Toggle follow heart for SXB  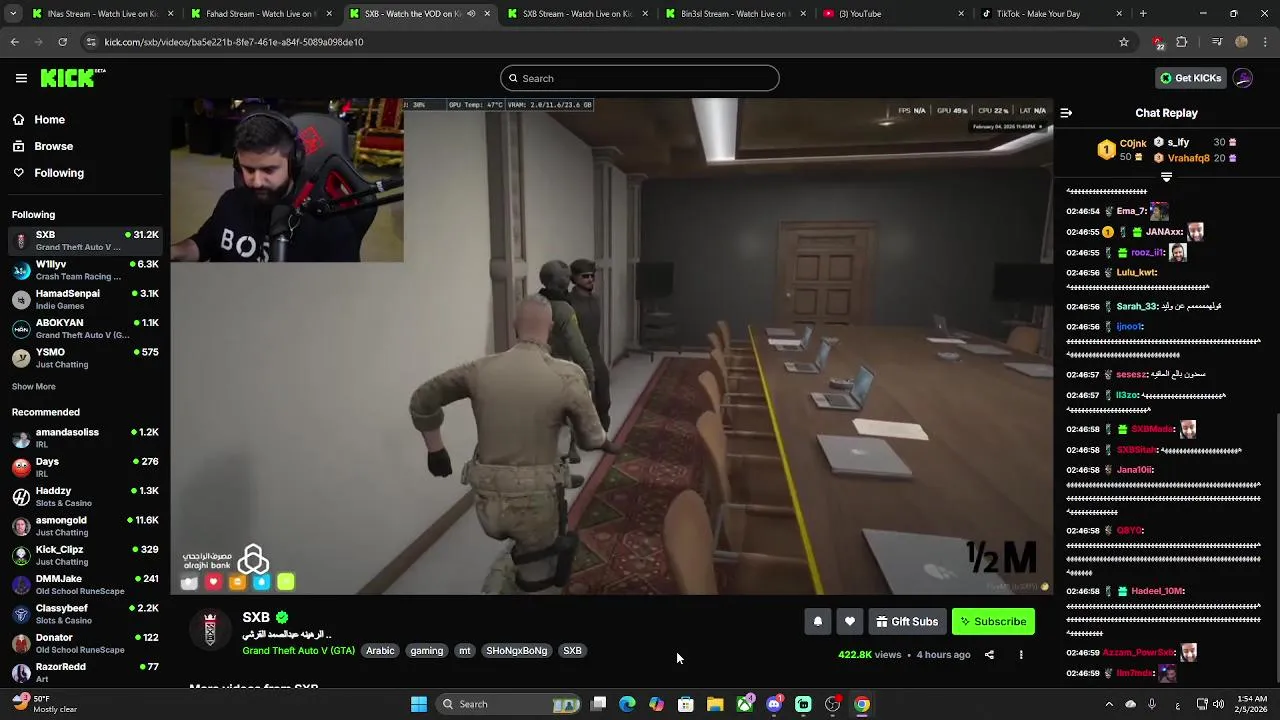point(849,622)
